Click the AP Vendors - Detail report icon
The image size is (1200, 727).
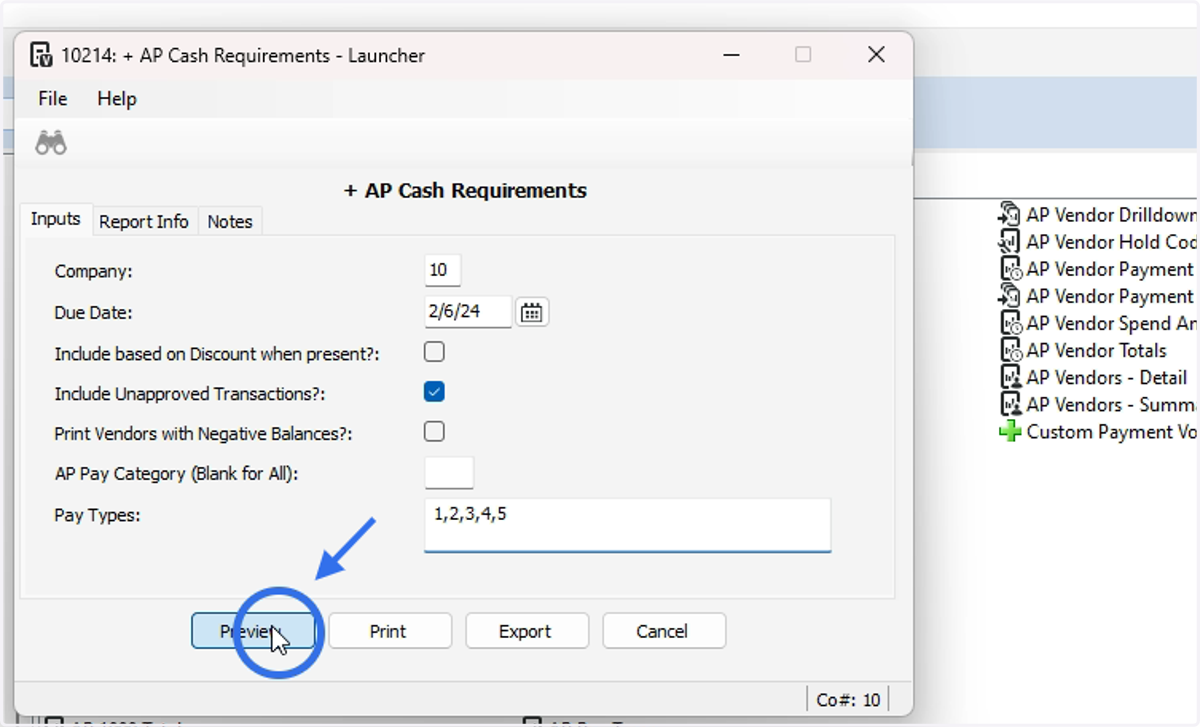click(1010, 377)
